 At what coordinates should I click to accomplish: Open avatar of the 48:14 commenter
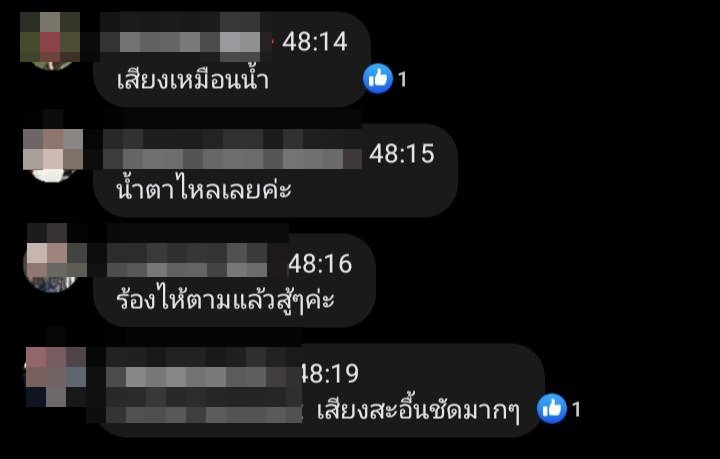coord(51,41)
